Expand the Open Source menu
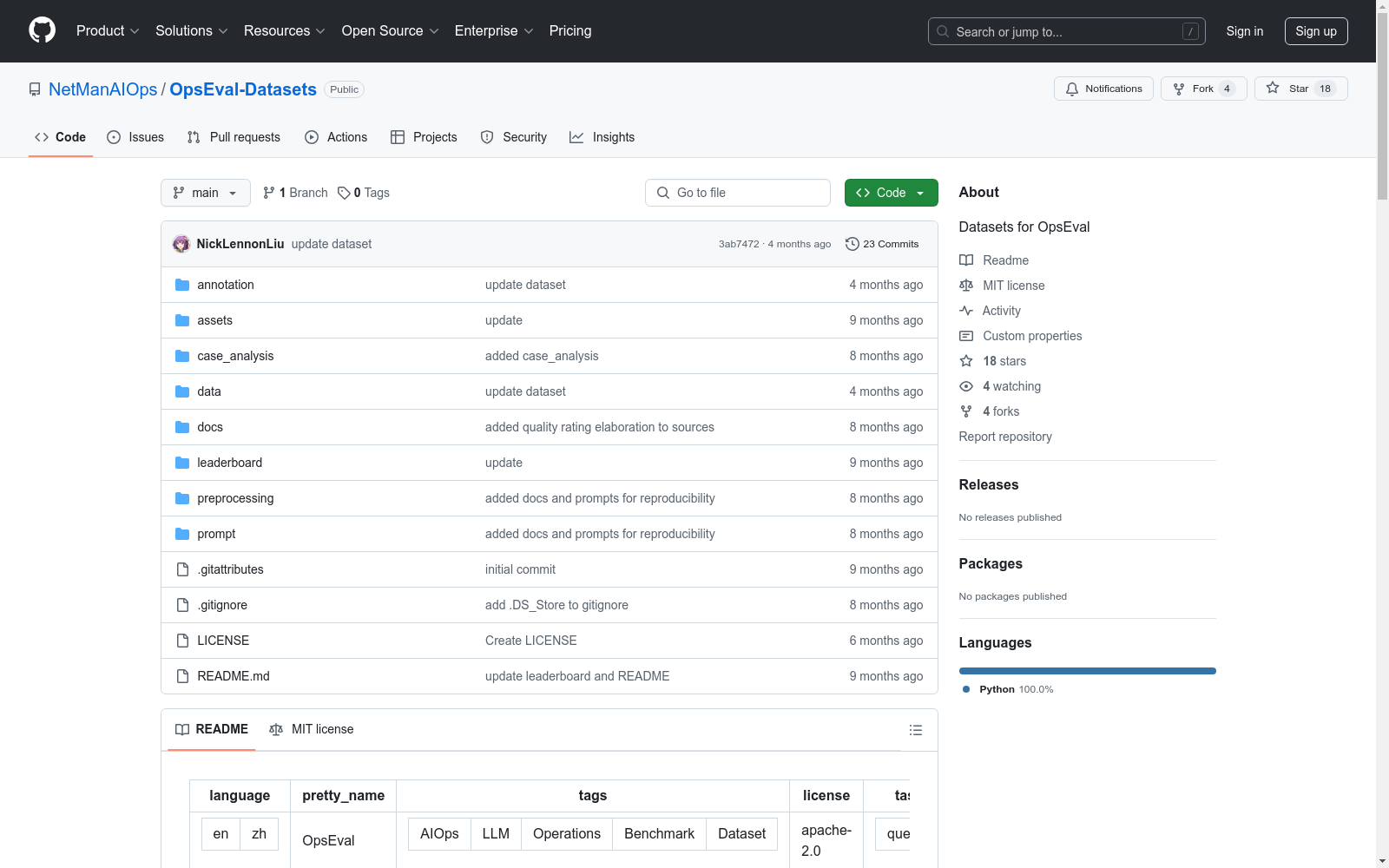This screenshot has height=868, width=1389. click(391, 30)
